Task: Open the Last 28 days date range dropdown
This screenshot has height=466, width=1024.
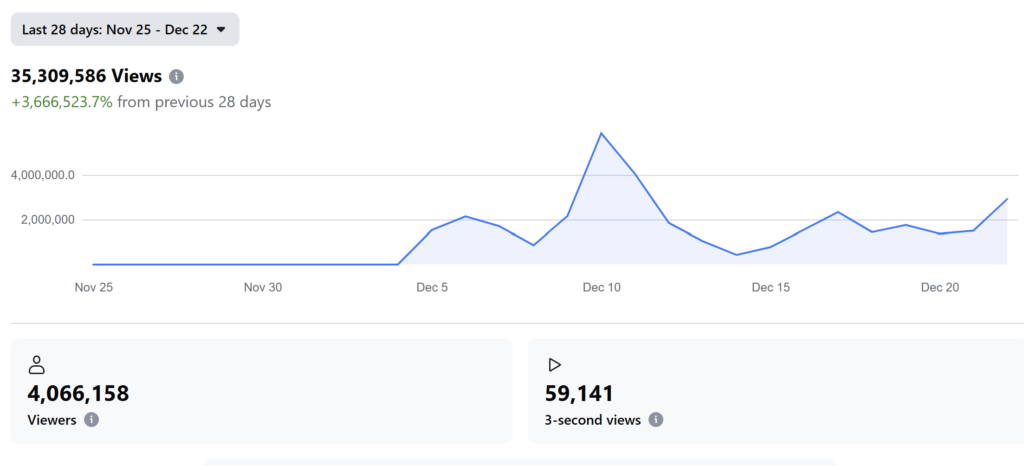Action: point(124,29)
